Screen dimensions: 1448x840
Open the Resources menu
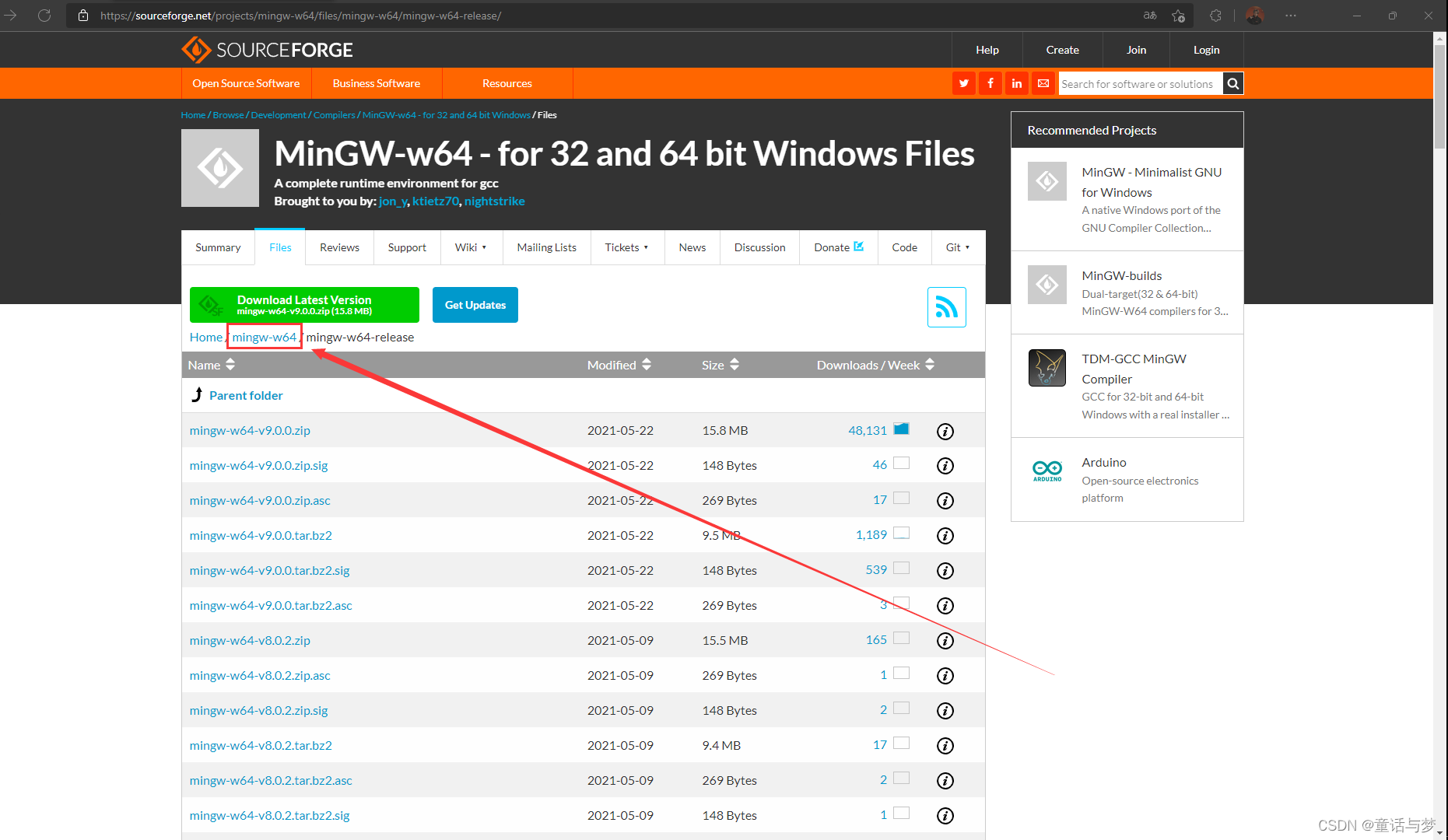507,83
